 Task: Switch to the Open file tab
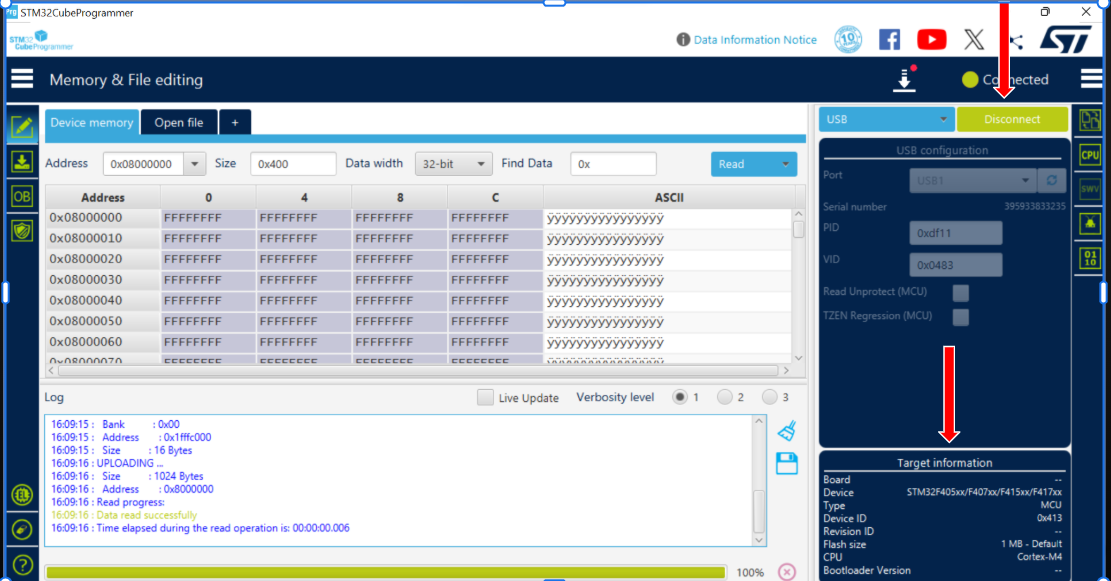coord(178,122)
